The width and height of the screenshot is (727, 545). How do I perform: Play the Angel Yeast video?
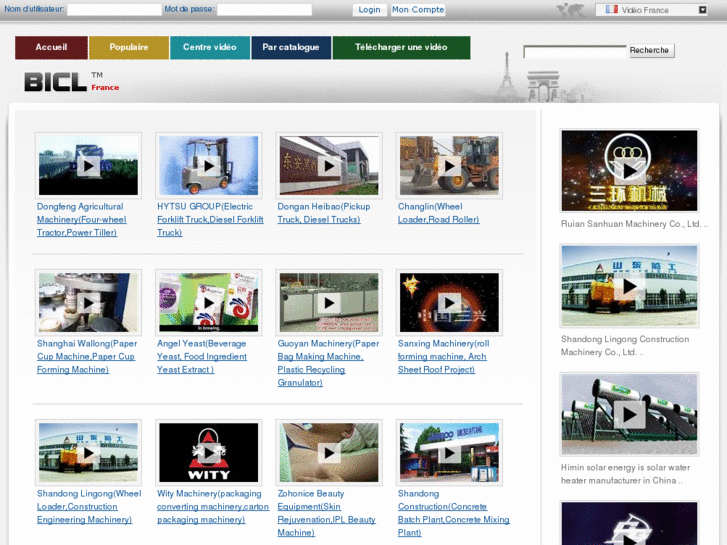pos(209,302)
